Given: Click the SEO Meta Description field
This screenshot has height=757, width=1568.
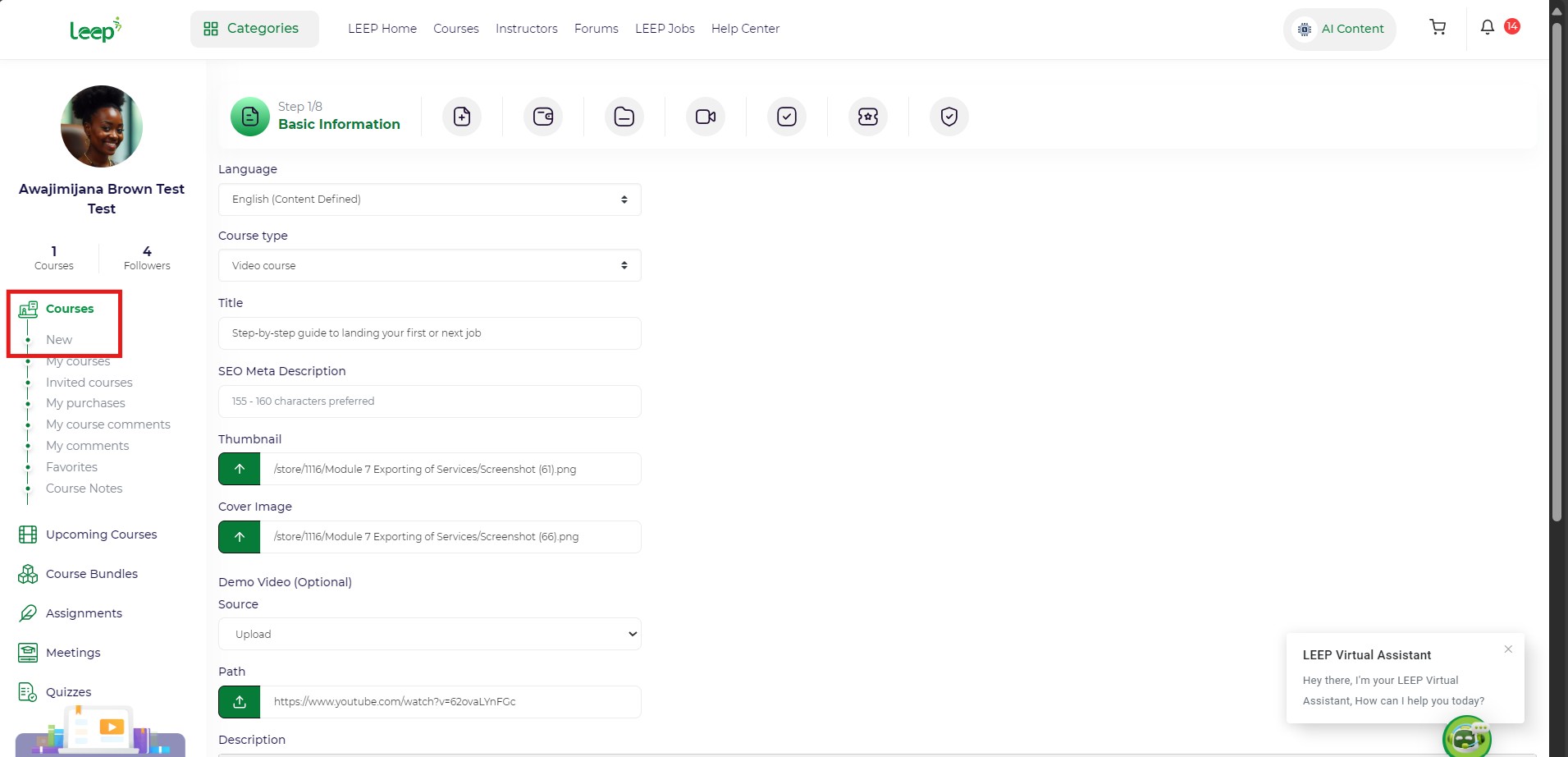Looking at the screenshot, I should (x=429, y=401).
